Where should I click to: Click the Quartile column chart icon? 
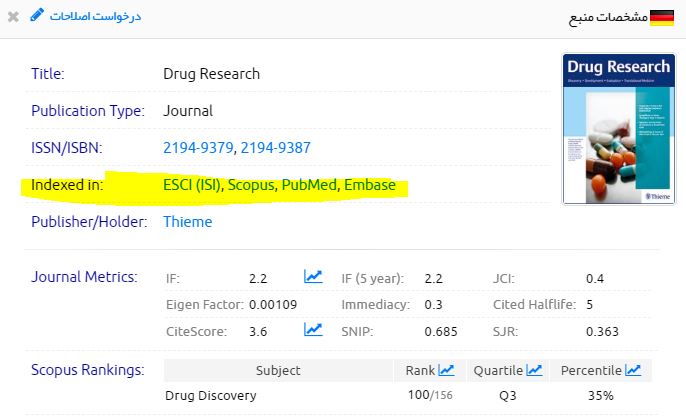click(535, 370)
